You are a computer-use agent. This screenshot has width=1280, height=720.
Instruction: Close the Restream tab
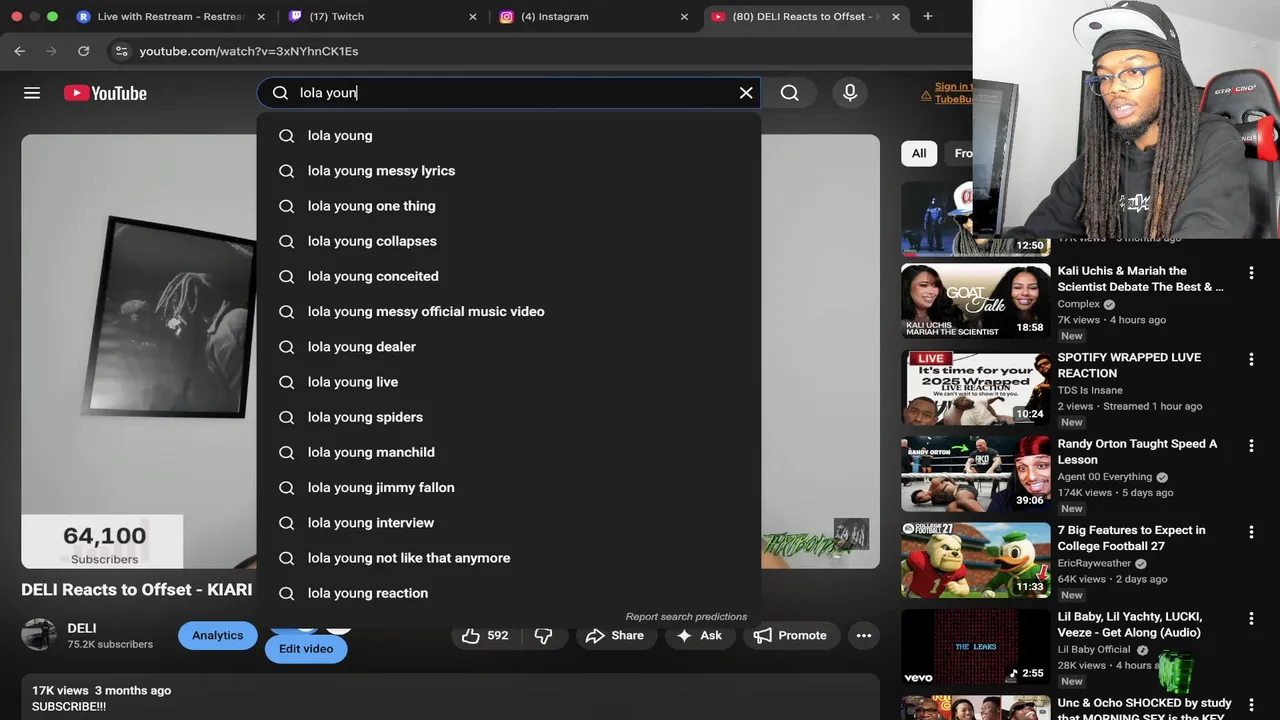point(261,16)
